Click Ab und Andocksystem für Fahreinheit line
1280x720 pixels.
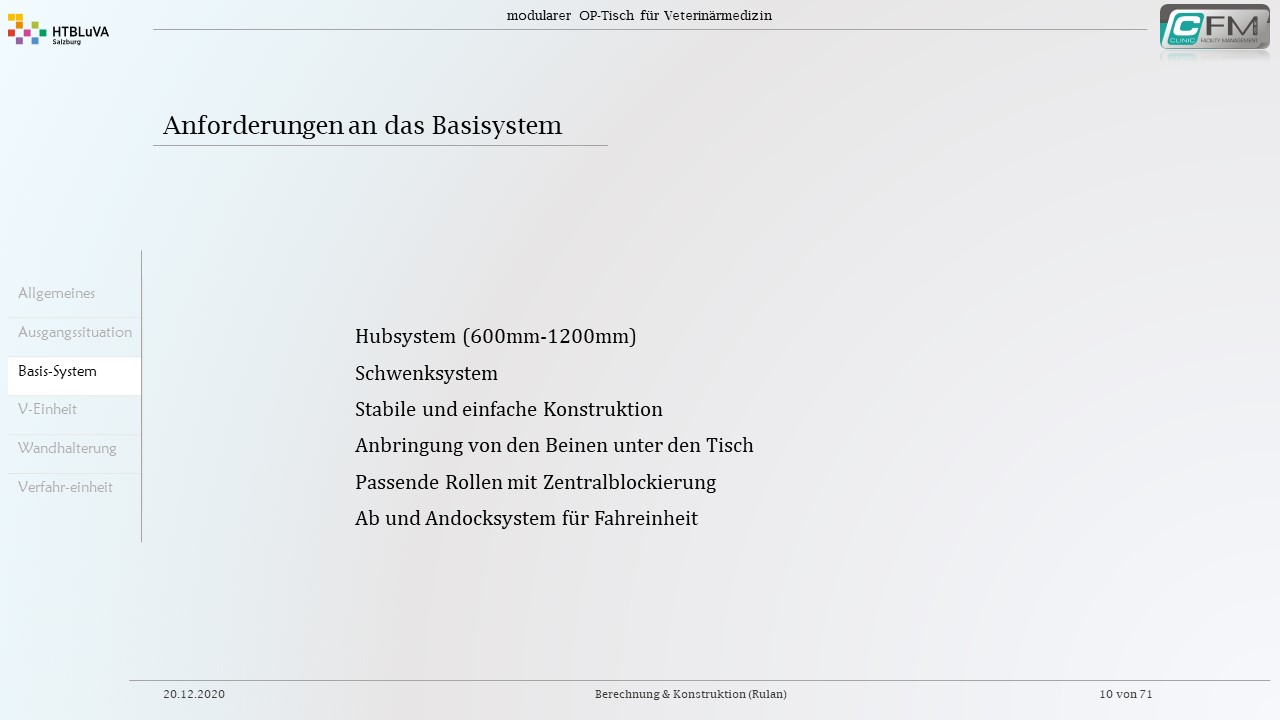pos(526,518)
